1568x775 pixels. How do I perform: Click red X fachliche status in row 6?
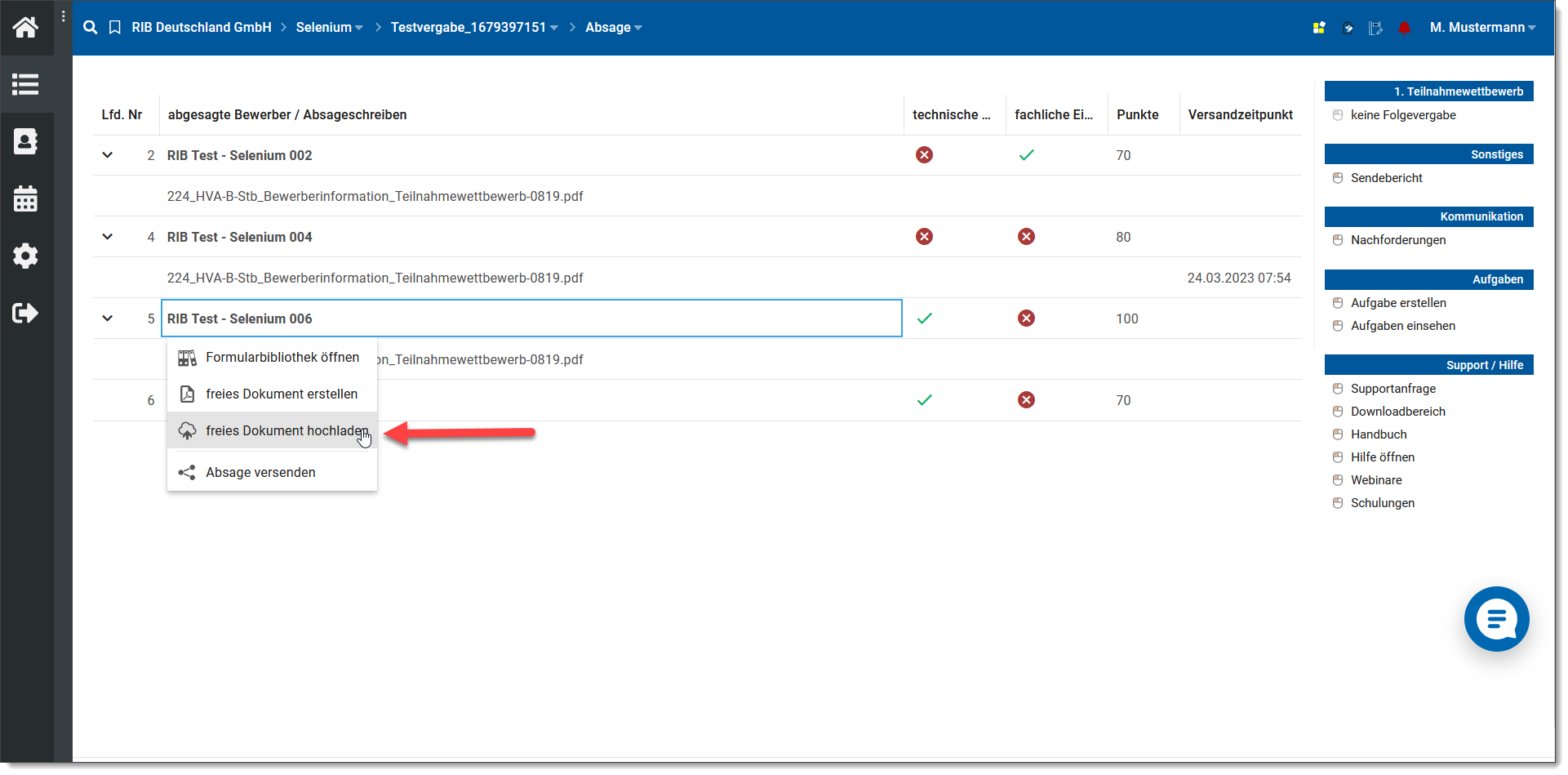[1026, 400]
